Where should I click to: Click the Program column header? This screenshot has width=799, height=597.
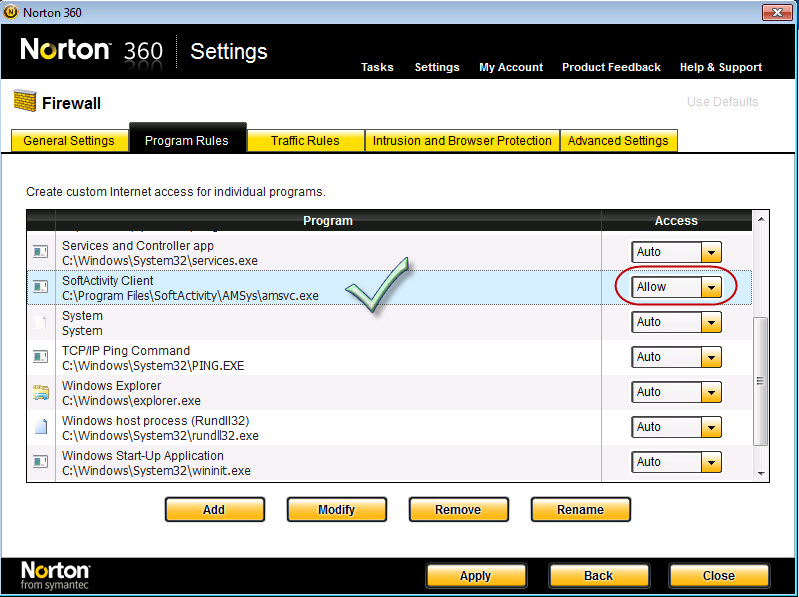[328, 221]
